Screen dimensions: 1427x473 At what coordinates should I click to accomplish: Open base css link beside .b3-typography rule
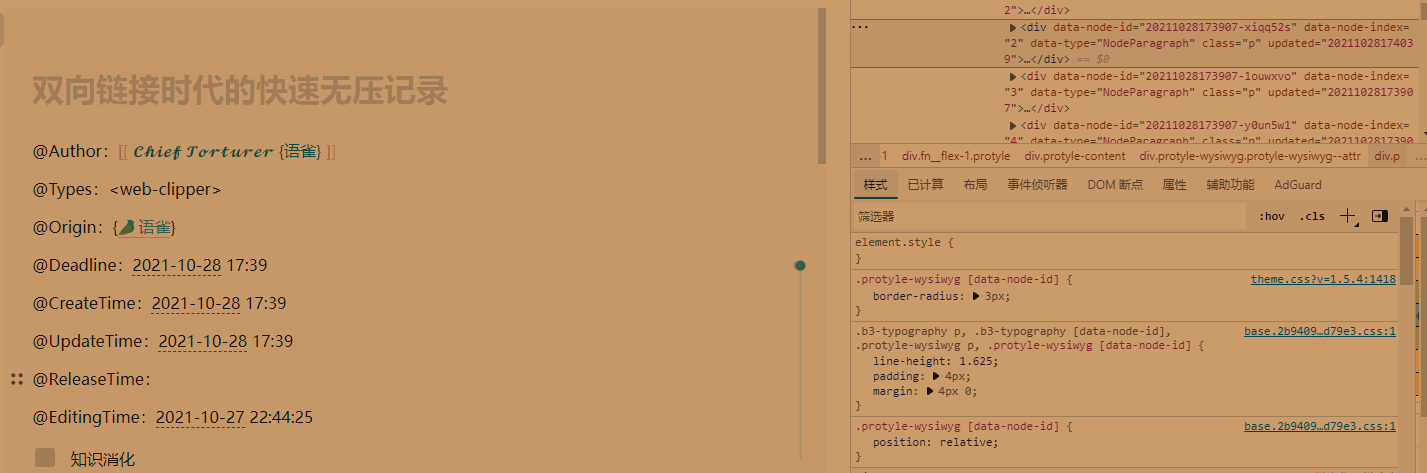(x=1320, y=330)
